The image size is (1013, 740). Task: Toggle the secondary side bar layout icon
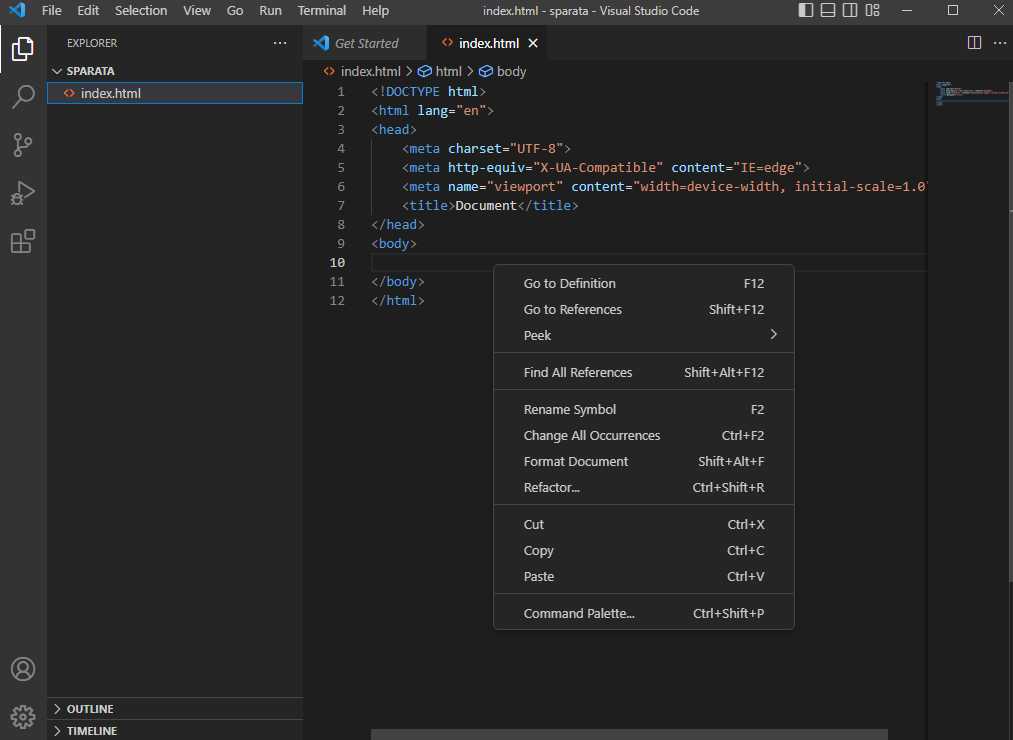[850, 10]
